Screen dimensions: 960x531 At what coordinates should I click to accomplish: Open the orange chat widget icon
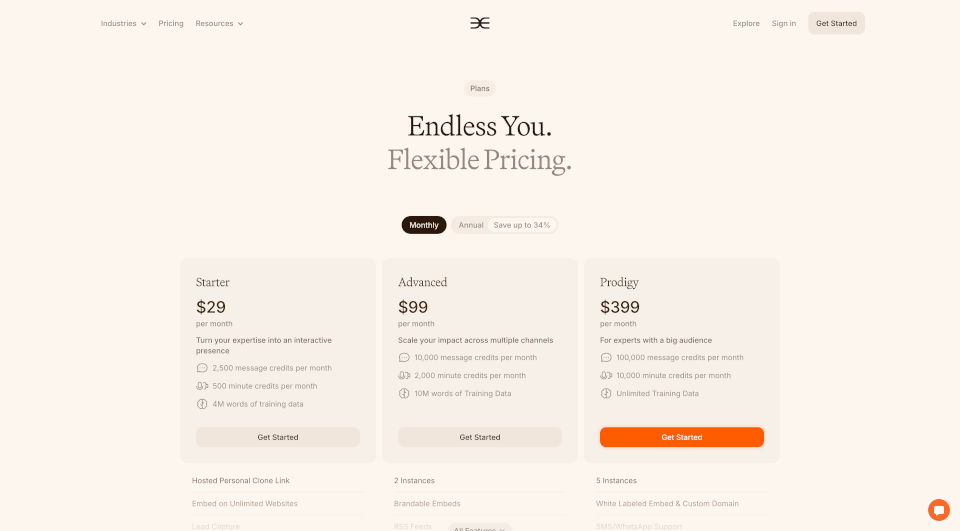(938, 510)
